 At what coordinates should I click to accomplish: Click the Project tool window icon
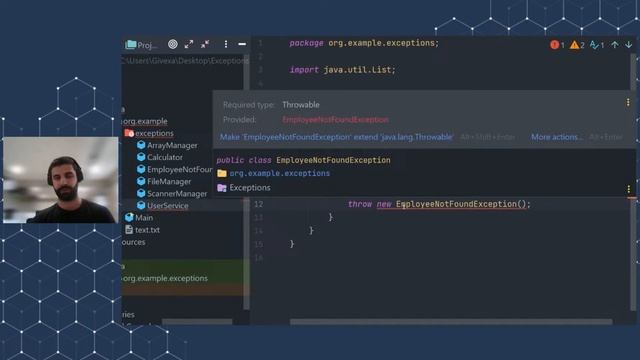point(131,44)
